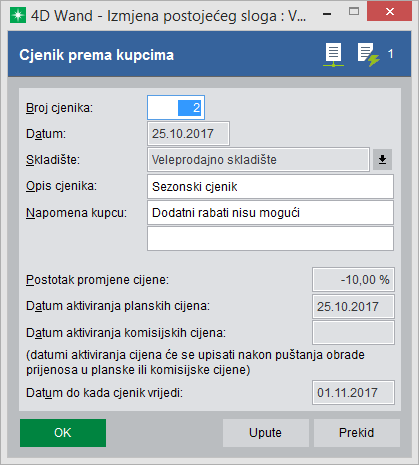Cancel with the Prekid button
This screenshot has height=465, width=419.
[357, 433]
